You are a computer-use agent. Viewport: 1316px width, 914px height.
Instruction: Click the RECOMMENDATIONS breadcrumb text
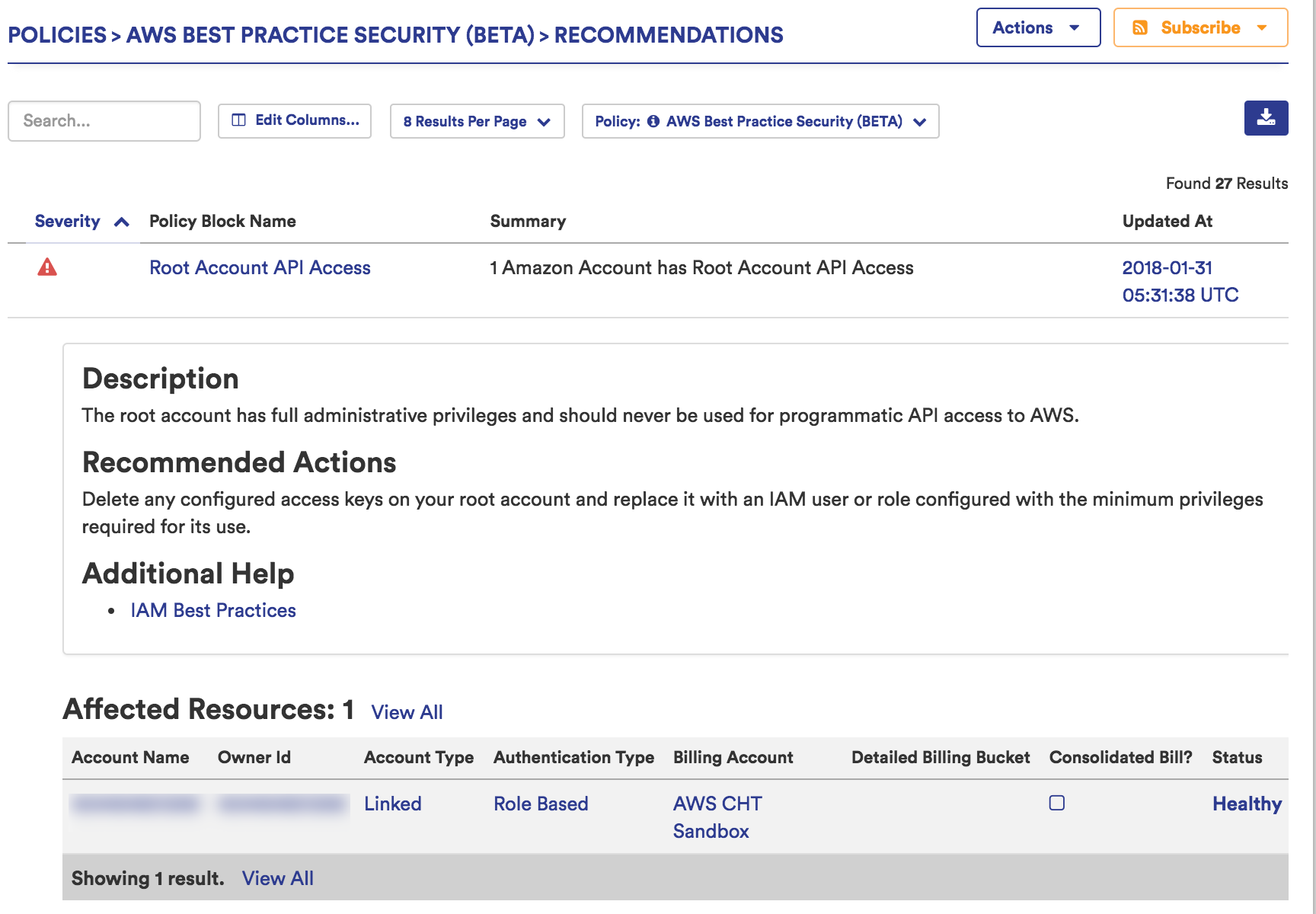tap(669, 34)
